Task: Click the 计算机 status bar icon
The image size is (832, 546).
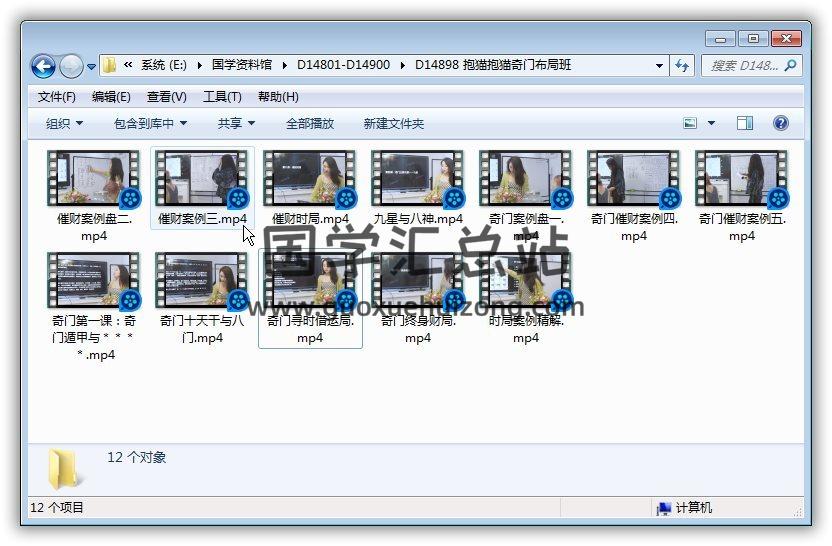Action: [663, 508]
